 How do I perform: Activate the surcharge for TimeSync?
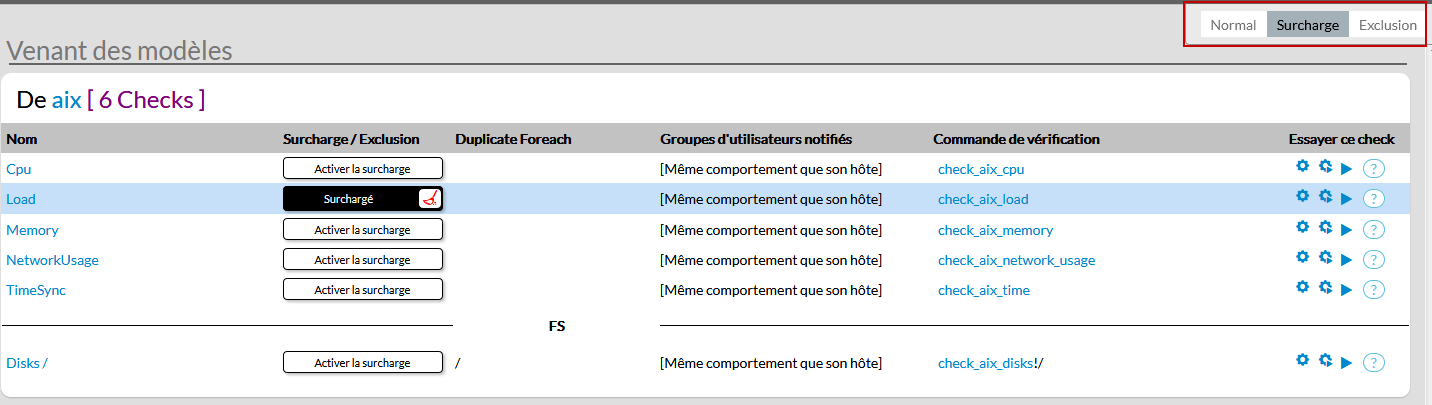coord(362,290)
